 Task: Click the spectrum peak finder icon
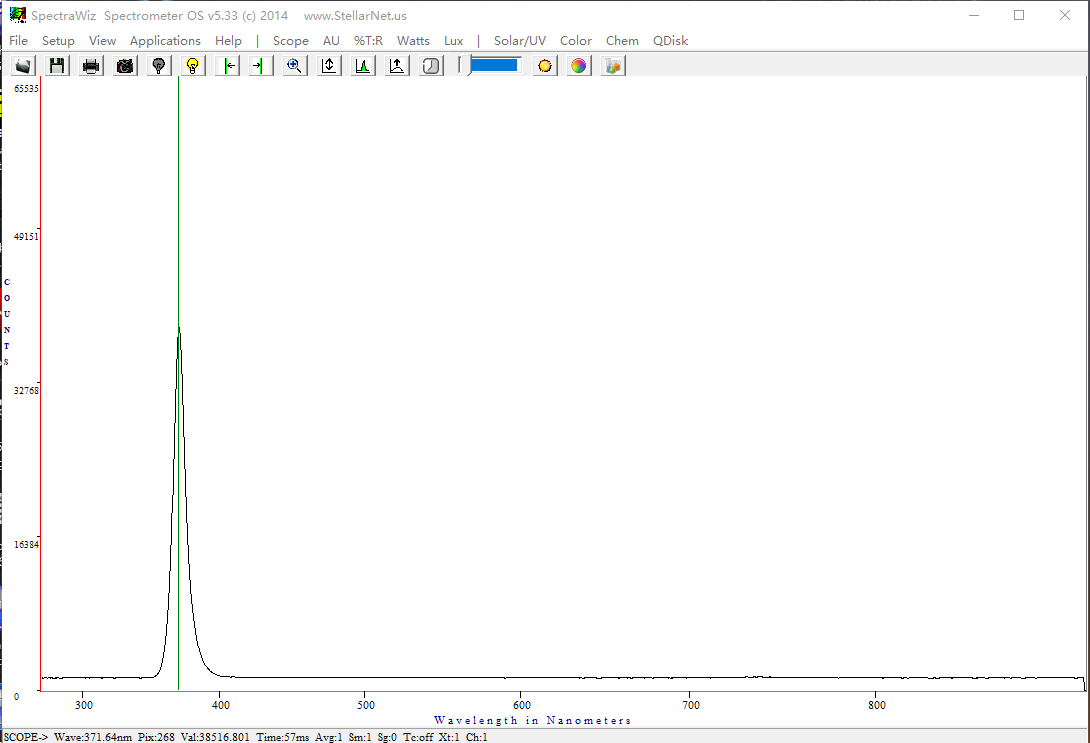pyautogui.click(x=363, y=66)
